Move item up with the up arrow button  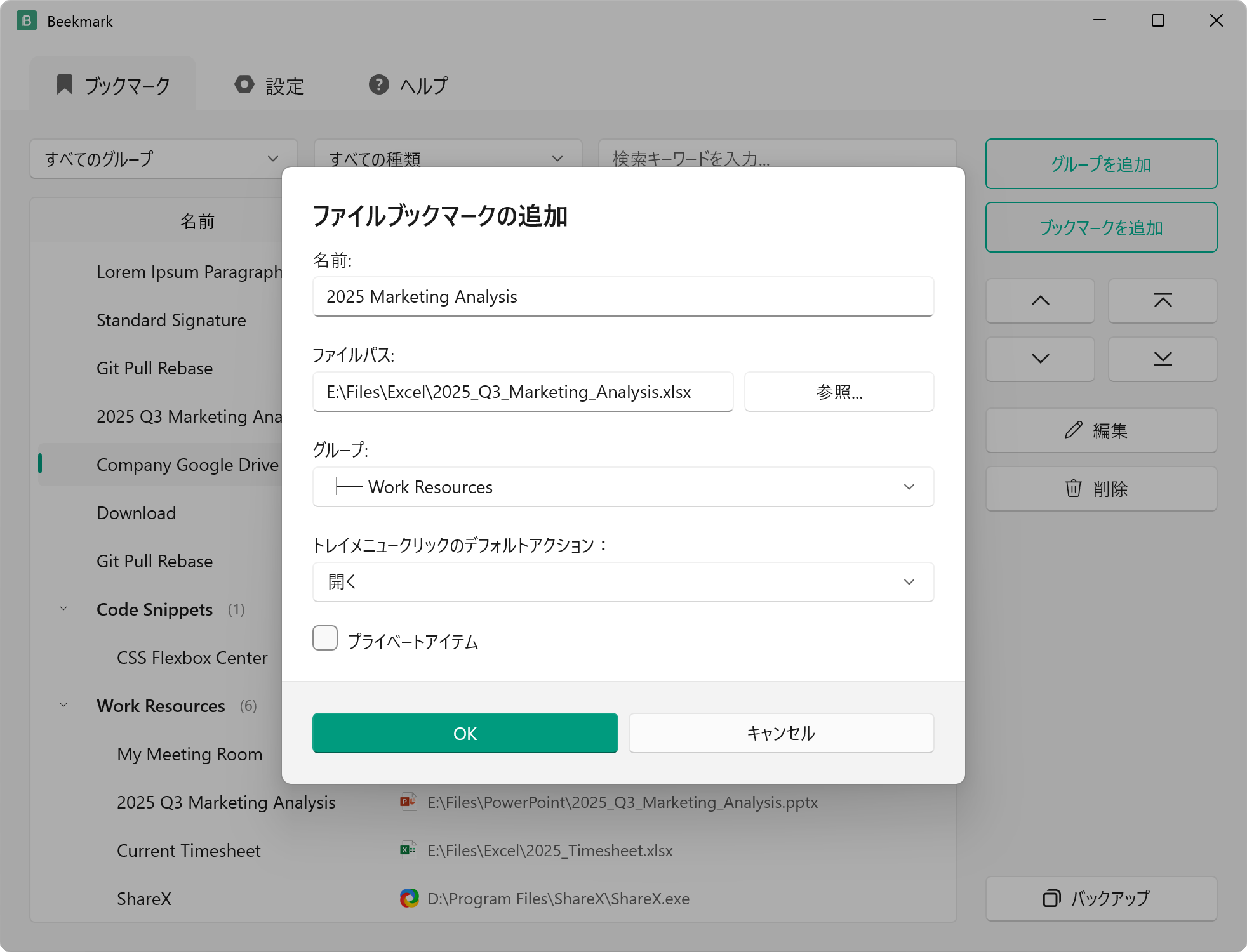coord(1040,301)
